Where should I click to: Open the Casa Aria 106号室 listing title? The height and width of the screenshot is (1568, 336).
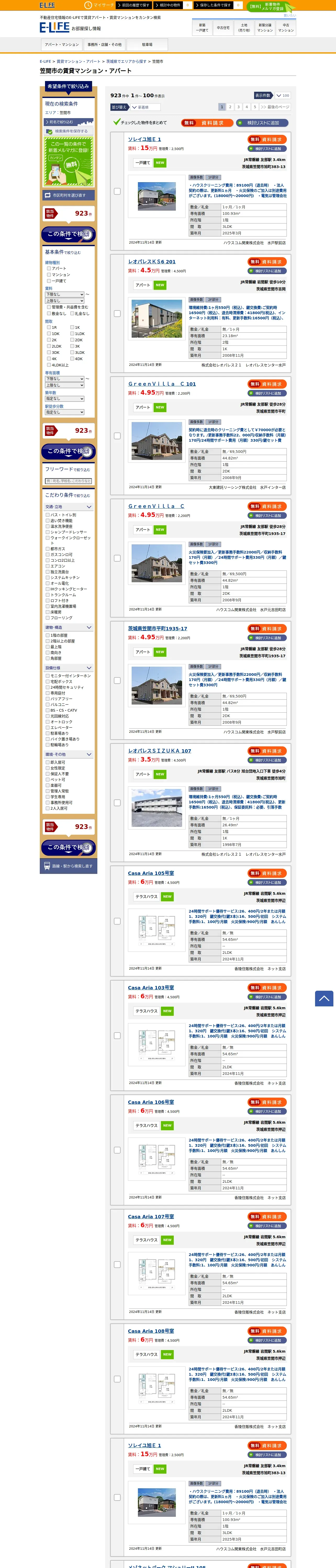coord(151,1102)
